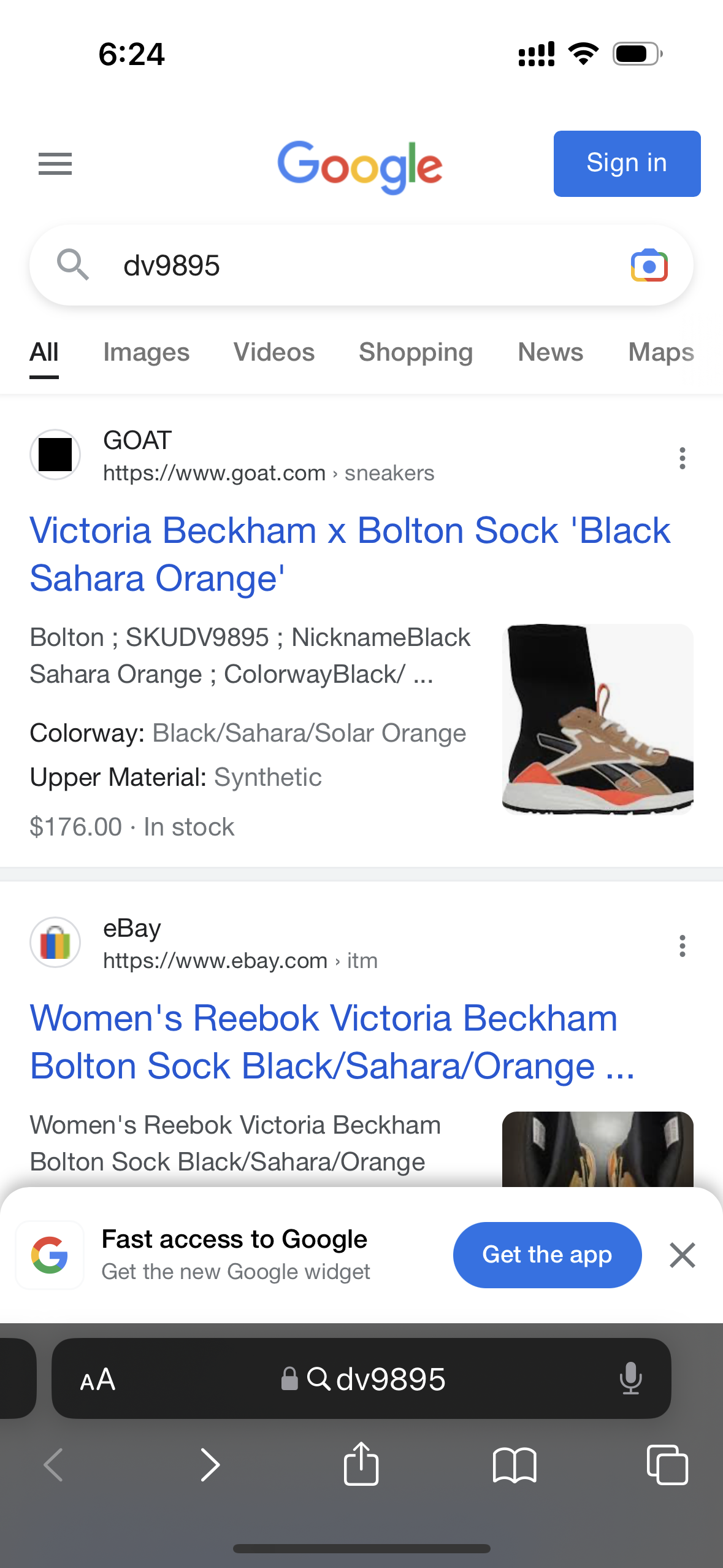Screen dimensions: 723x1568
Task: Open Safari share sheet icon
Action: pos(361,1464)
